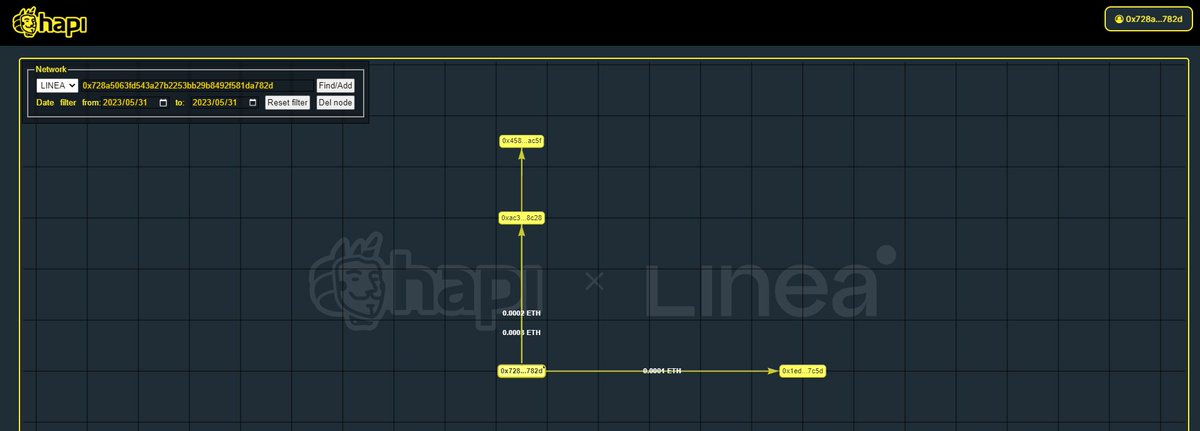Select graph node 0x1ed...7c5d
This screenshot has width=1200, height=431.
[x=804, y=371]
